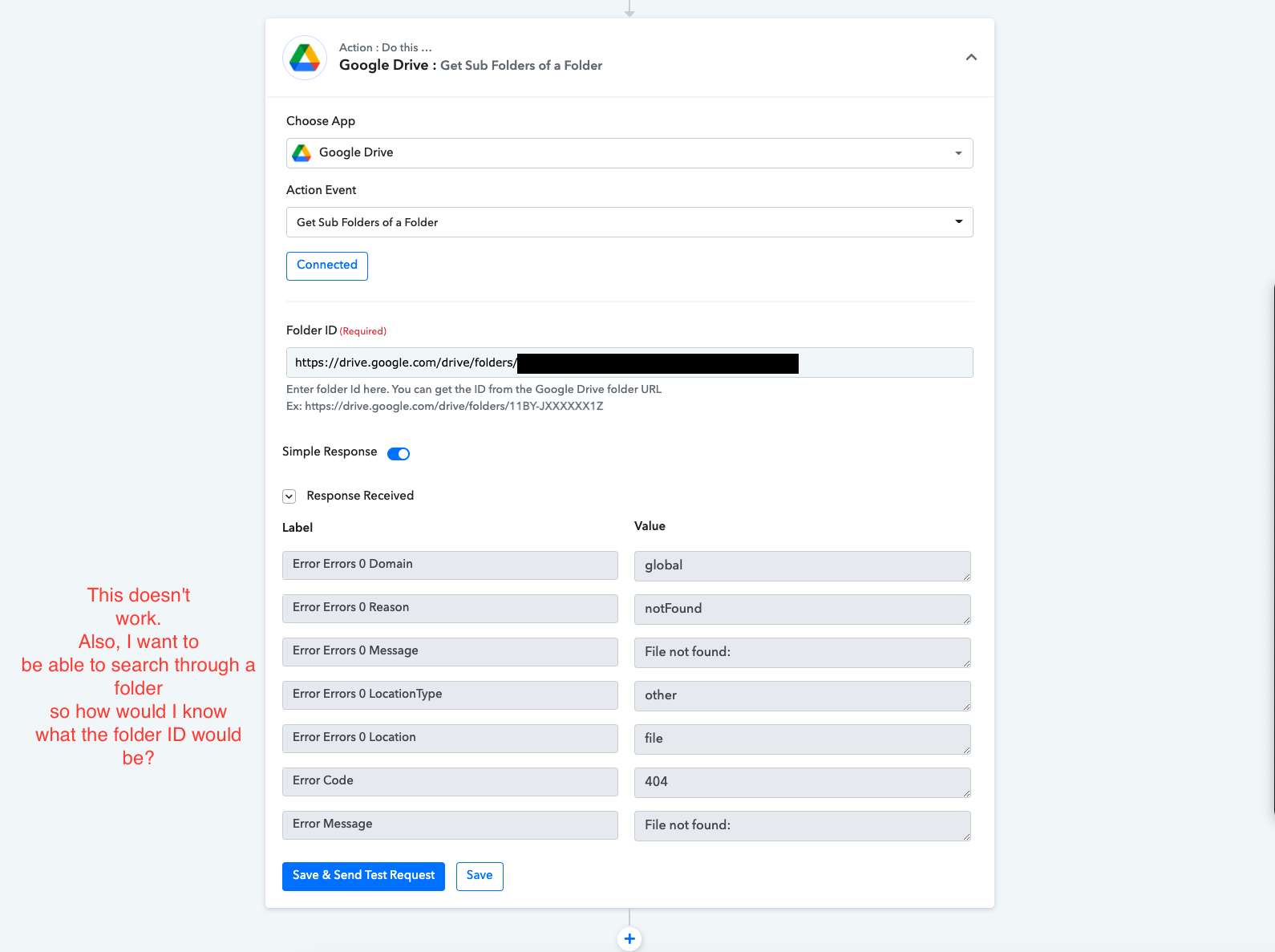1275x952 pixels.
Task: Click the Google Drive icon in Choose App field
Action: pyautogui.click(x=302, y=152)
